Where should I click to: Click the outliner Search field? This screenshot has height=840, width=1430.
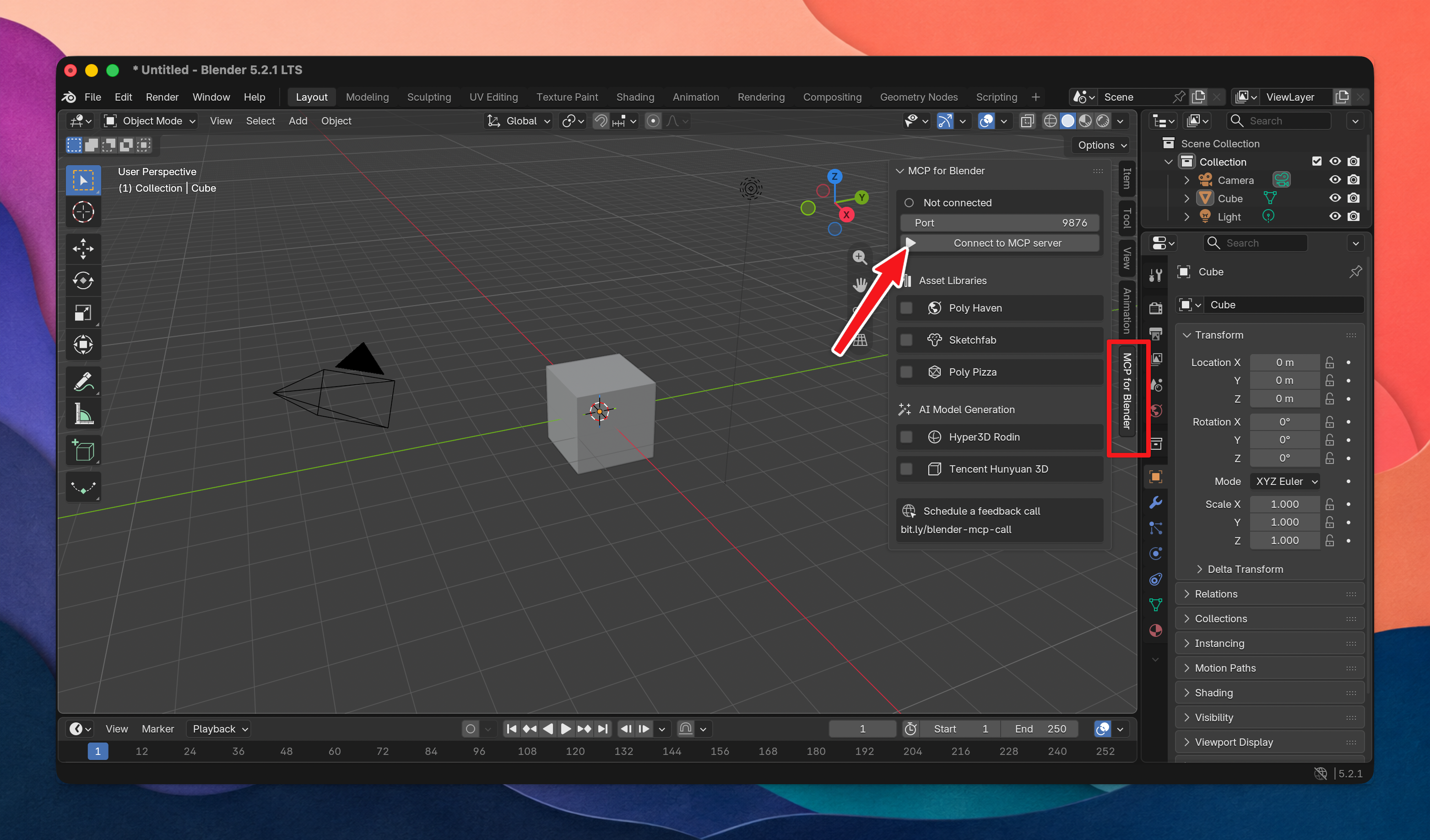(x=1279, y=121)
